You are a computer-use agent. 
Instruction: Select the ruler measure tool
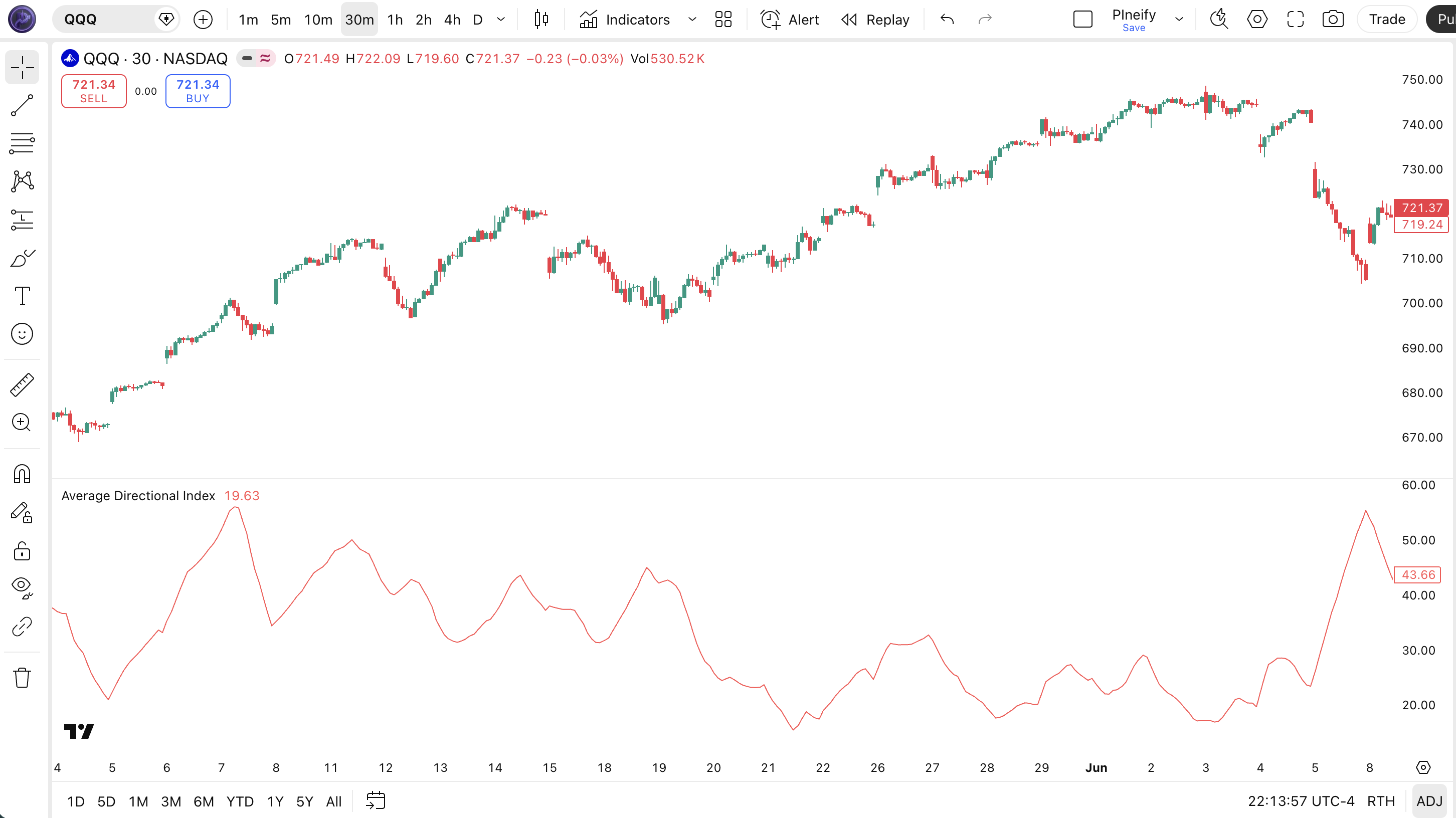[22, 385]
